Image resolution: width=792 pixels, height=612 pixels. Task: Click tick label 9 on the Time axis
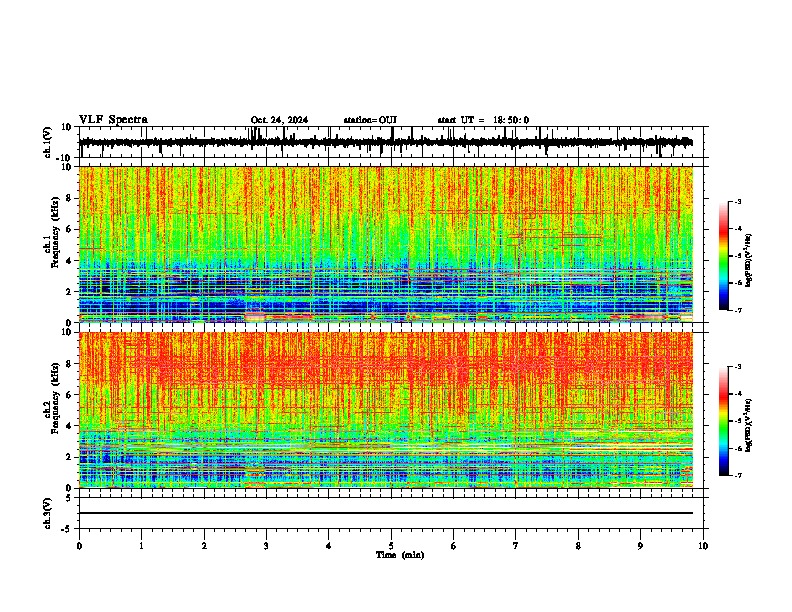[640, 546]
